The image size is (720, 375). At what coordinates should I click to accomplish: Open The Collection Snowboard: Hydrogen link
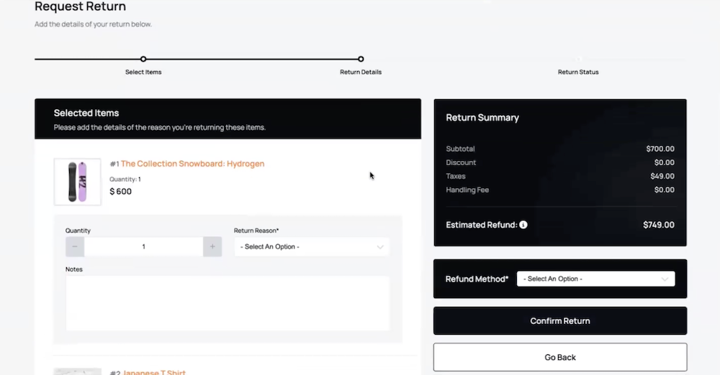click(192, 164)
